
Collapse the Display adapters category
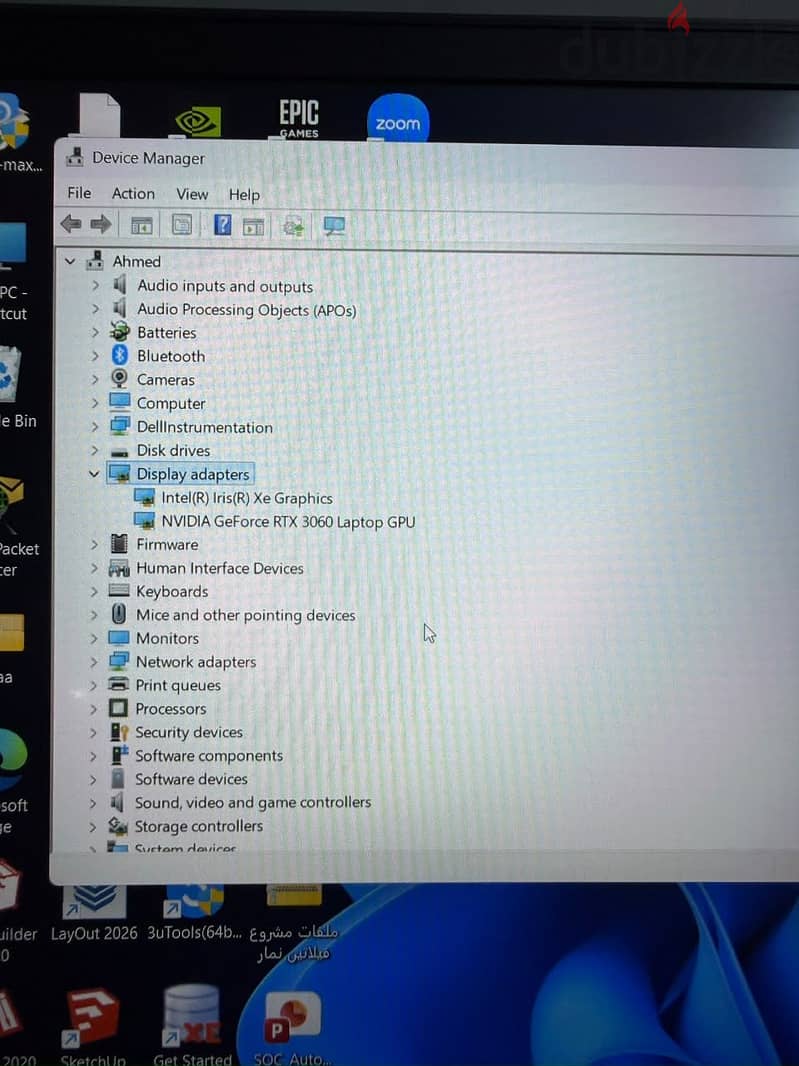tap(95, 474)
